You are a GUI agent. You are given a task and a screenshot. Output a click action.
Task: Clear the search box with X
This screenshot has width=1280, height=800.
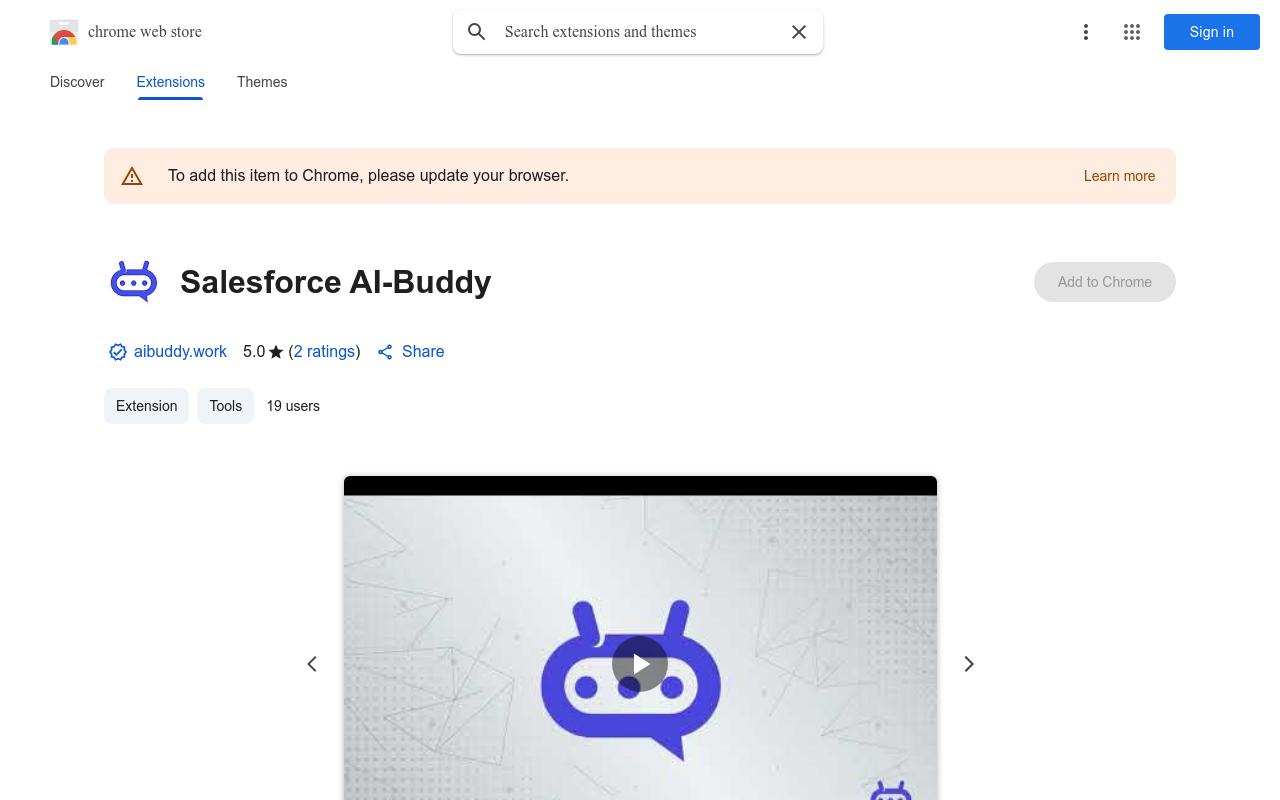pyautogui.click(x=799, y=32)
